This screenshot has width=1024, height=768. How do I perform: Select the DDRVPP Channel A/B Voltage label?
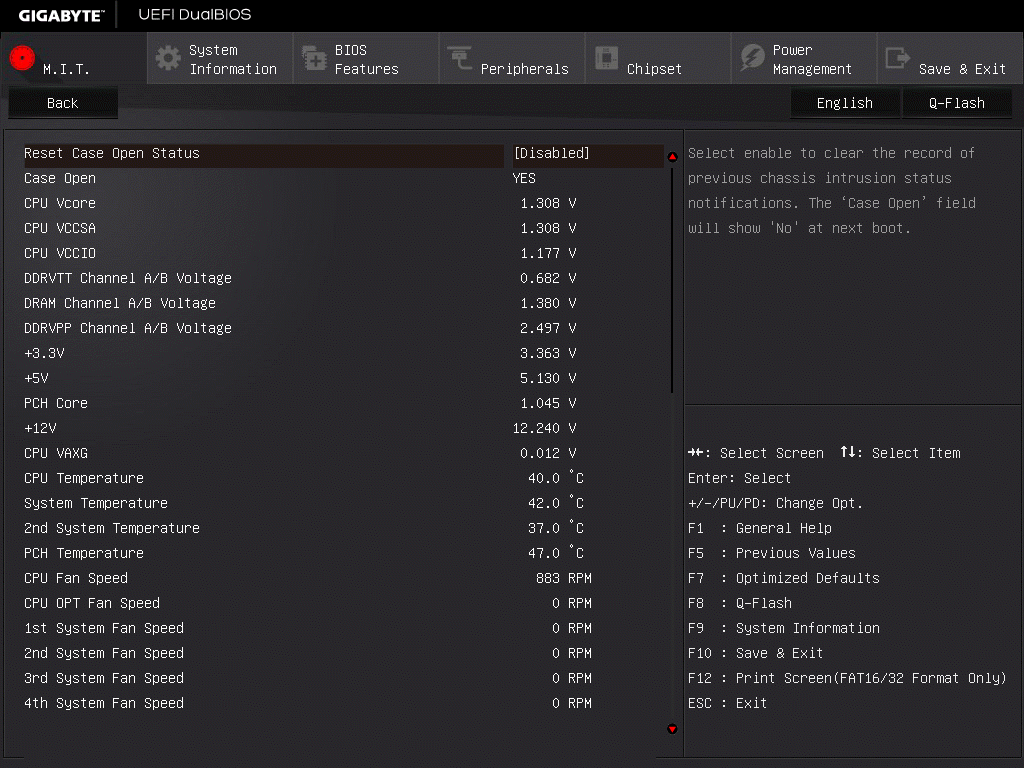click(127, 328)
